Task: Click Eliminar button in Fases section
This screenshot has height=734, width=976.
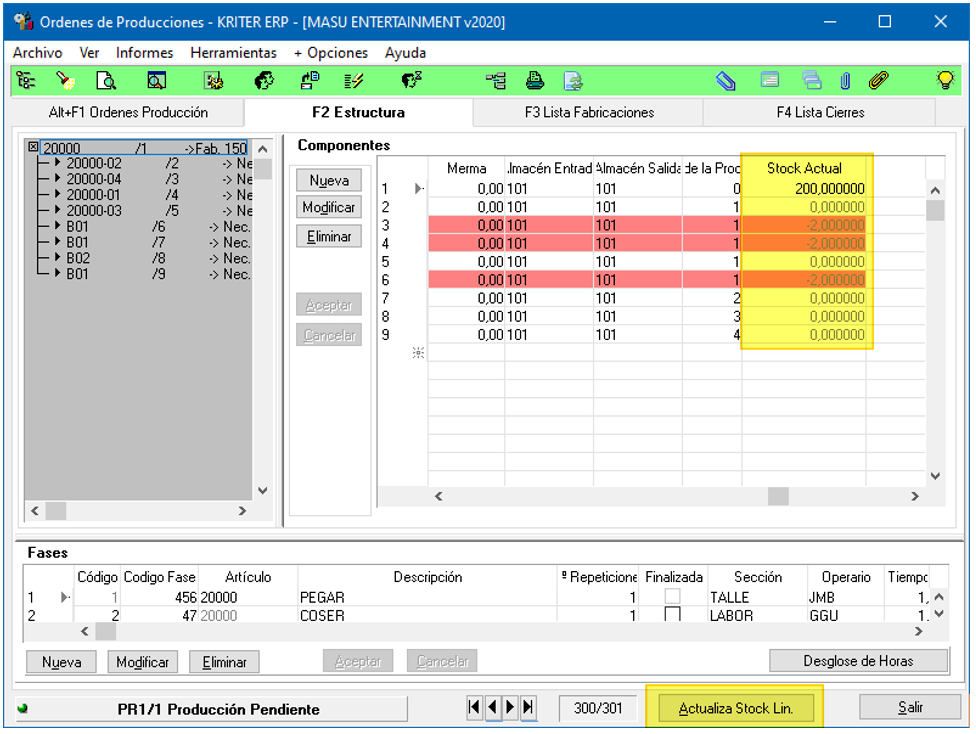Action: 224,662
